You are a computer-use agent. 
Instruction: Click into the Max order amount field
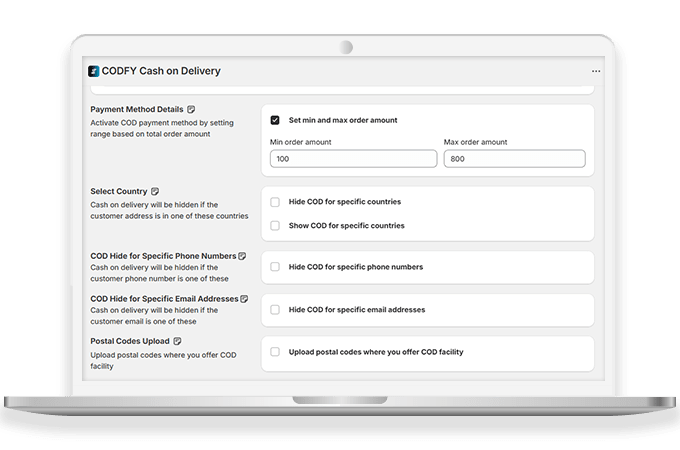coord(514,159)
